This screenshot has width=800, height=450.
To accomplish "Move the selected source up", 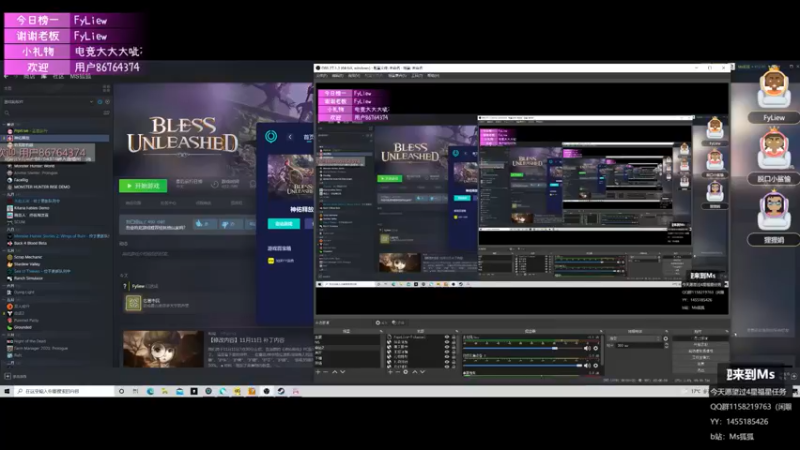I will (415, 372).
